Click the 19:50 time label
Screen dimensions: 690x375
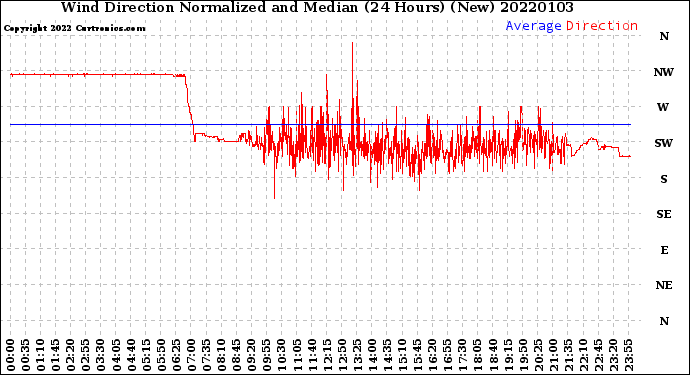pos(522,355)
